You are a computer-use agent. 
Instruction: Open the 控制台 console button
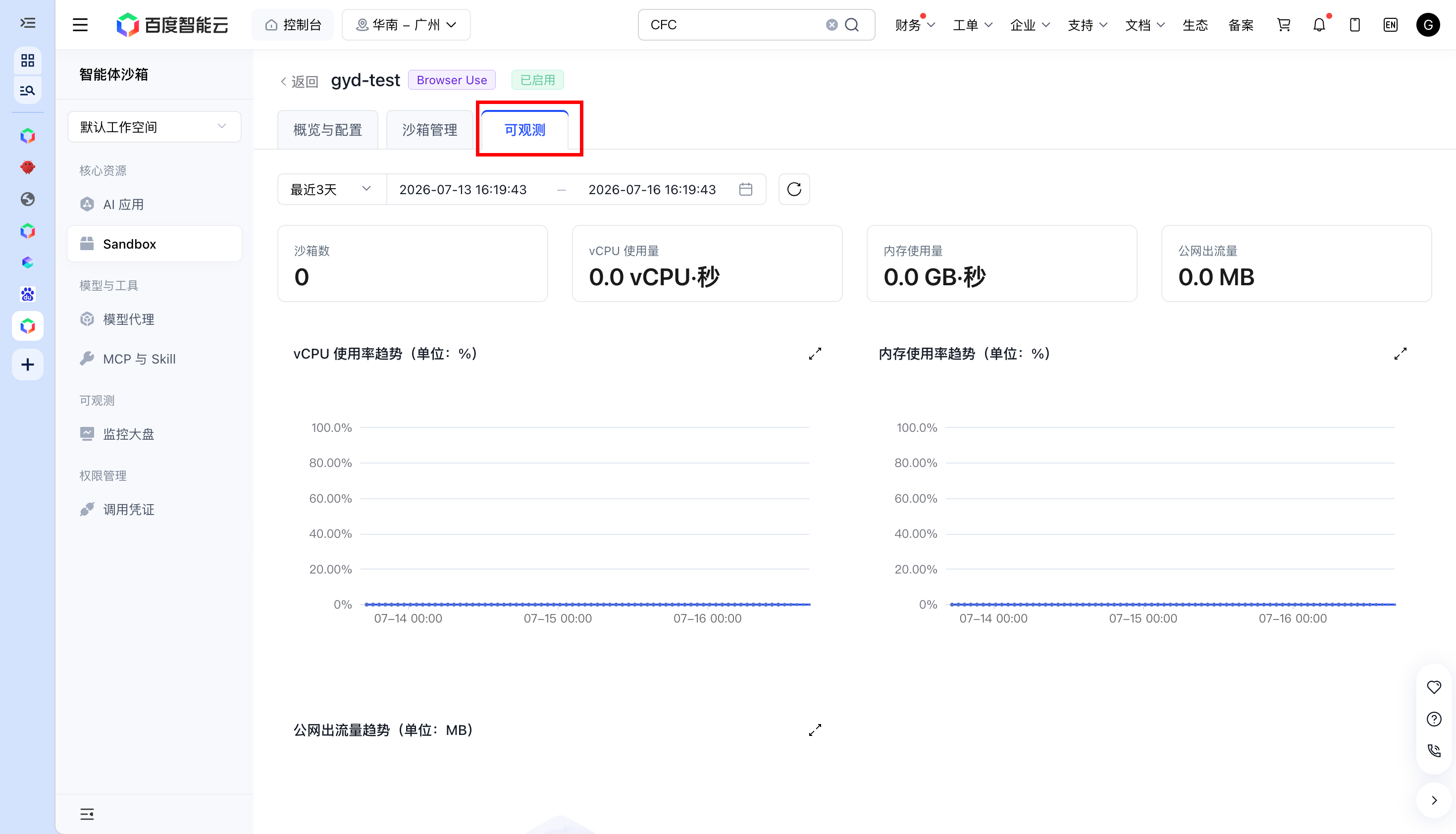(293, 25)
